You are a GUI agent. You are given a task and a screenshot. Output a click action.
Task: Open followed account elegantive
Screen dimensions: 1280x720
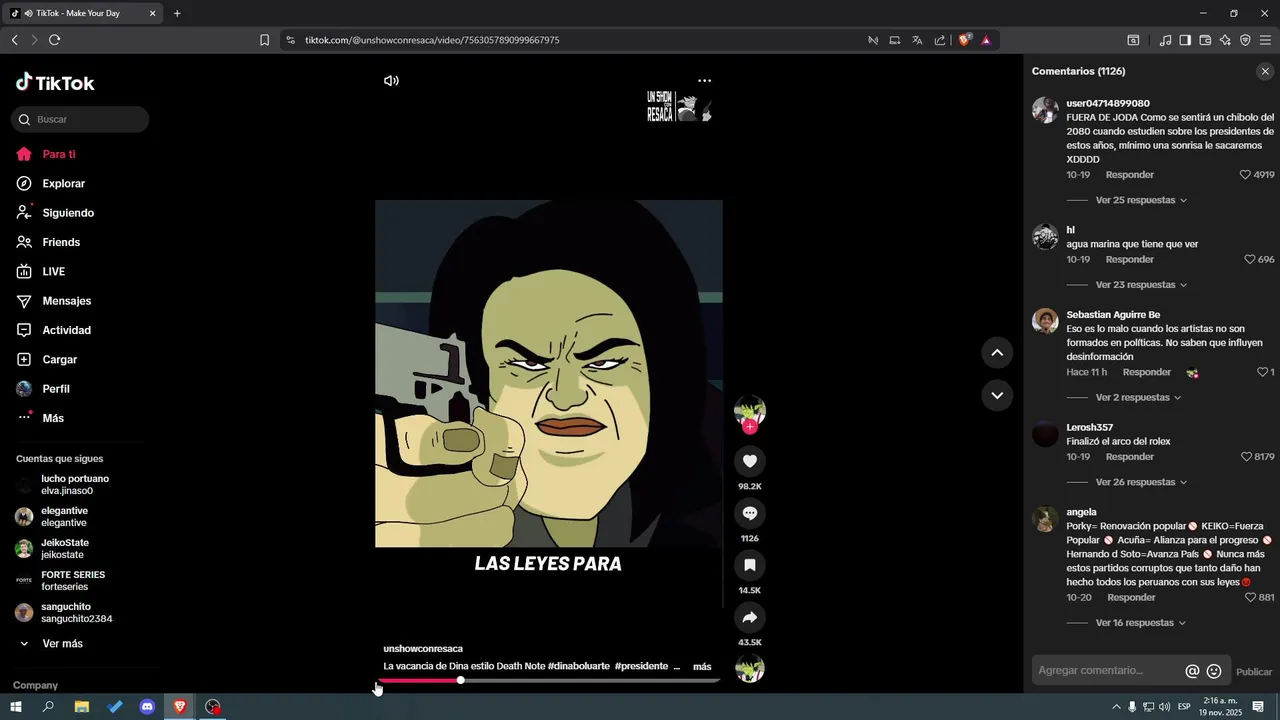[x=65, y=517]
